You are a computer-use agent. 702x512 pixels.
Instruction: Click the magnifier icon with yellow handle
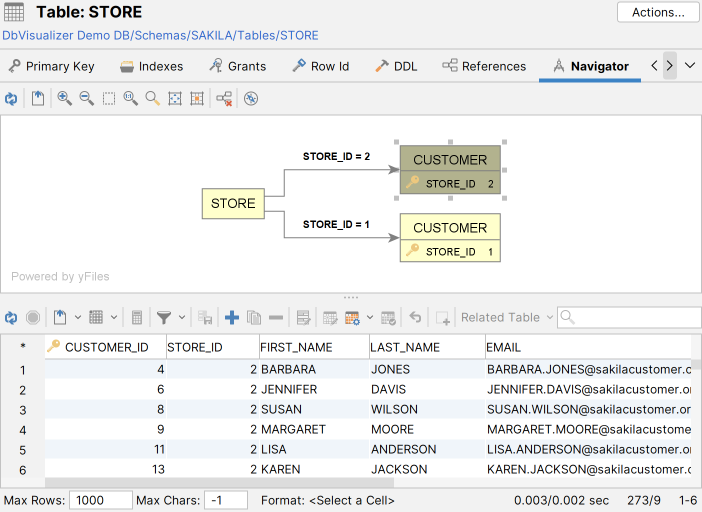click(153, 98)
